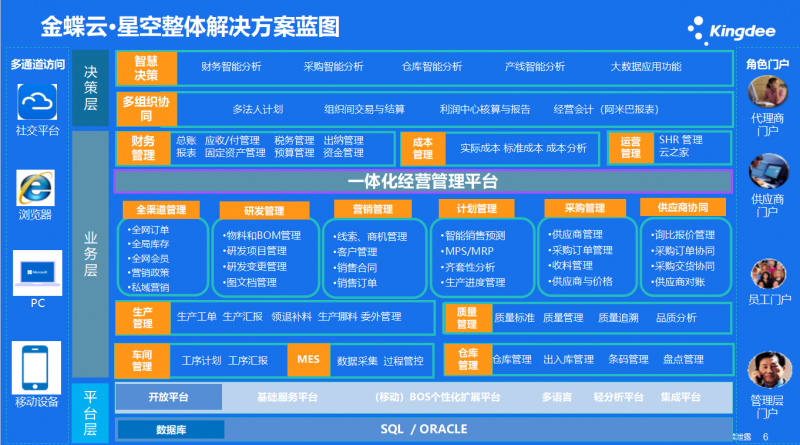
Task: Click 物料和BOM管理 list item
Action: (262, 235)
